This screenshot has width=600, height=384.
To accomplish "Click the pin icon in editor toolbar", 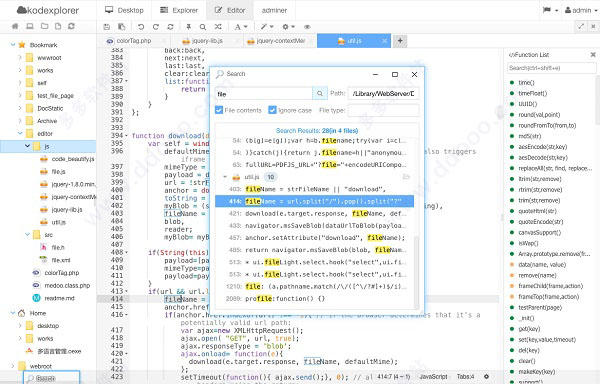I will click(188, 27).
